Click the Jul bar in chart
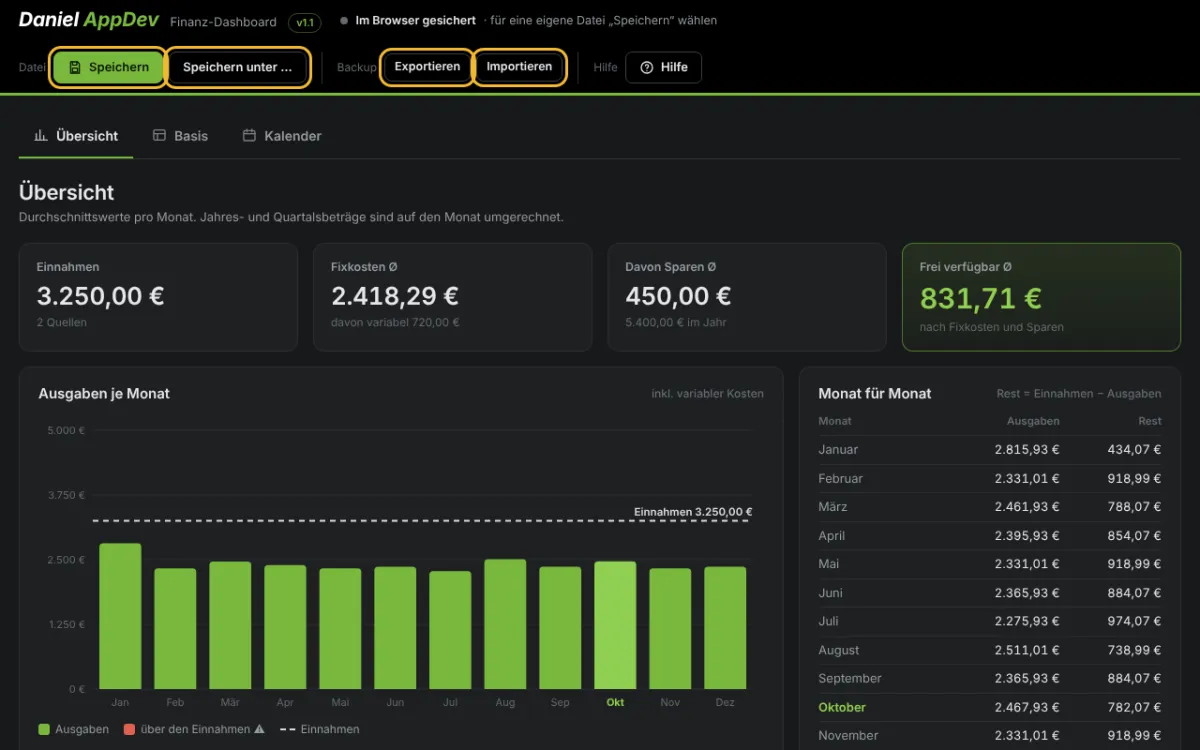1200x750 pixels. 450,630
